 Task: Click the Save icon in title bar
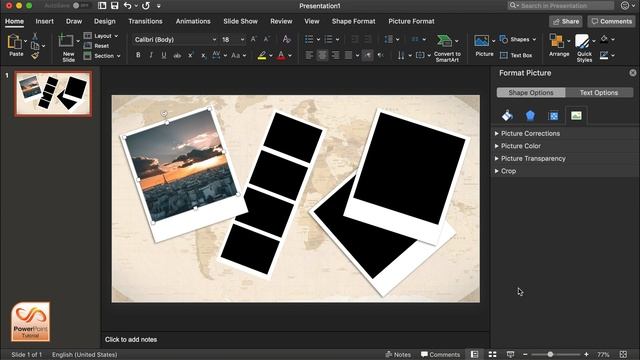point(115,5)
